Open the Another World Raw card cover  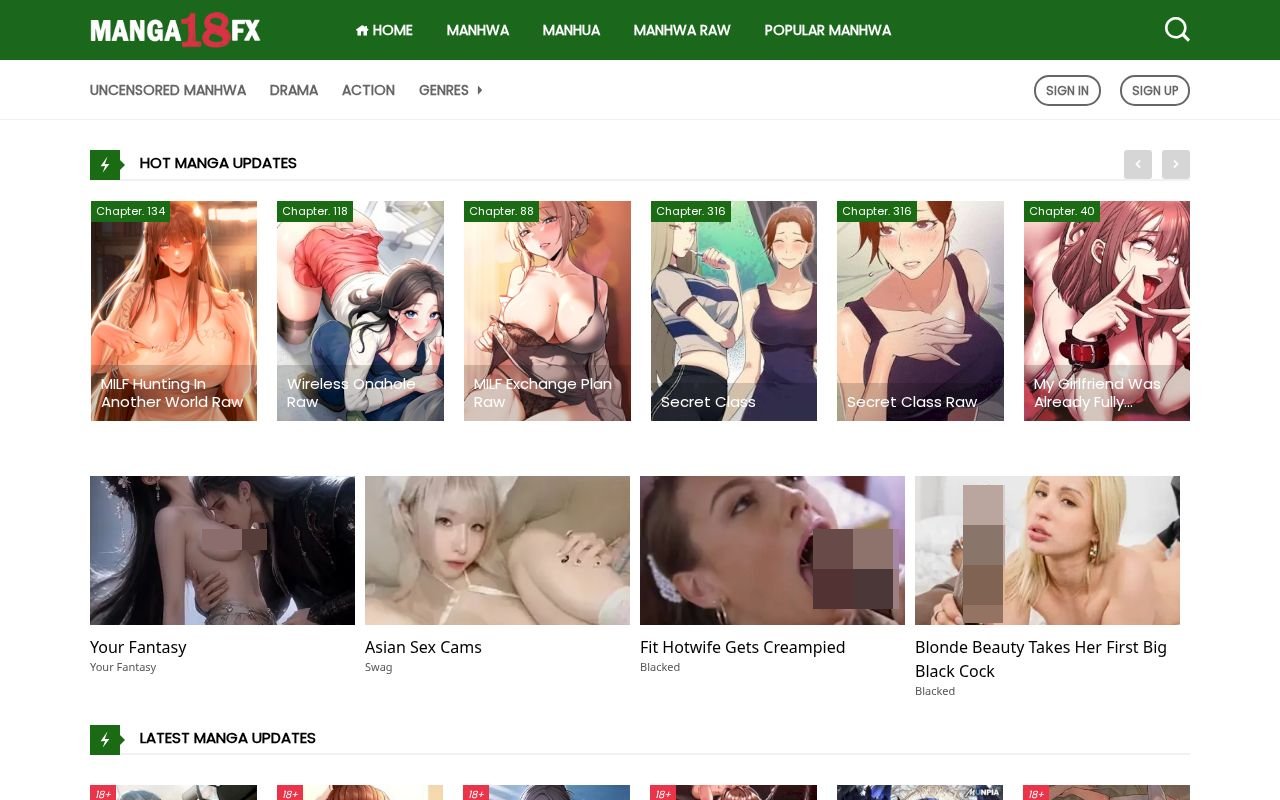(174, 311)
